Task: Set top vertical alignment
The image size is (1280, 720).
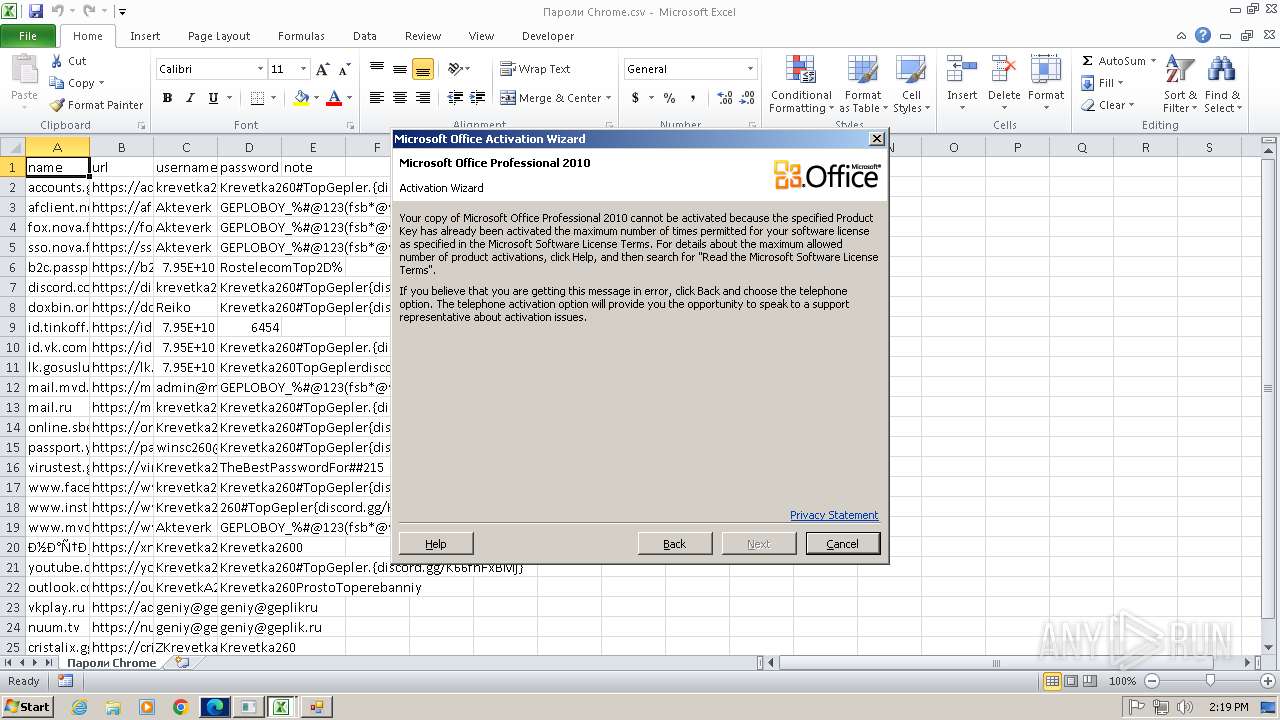Action: tap(377, 69)
